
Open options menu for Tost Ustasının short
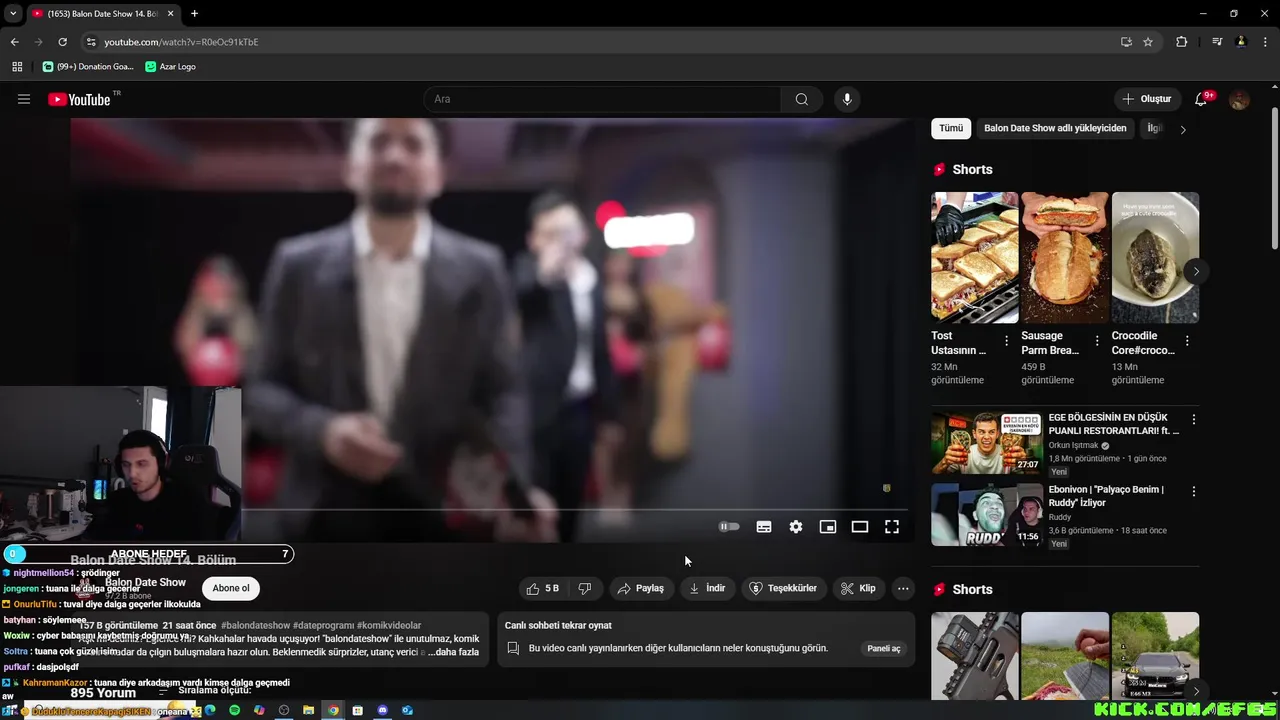[x=1007, y=341]
